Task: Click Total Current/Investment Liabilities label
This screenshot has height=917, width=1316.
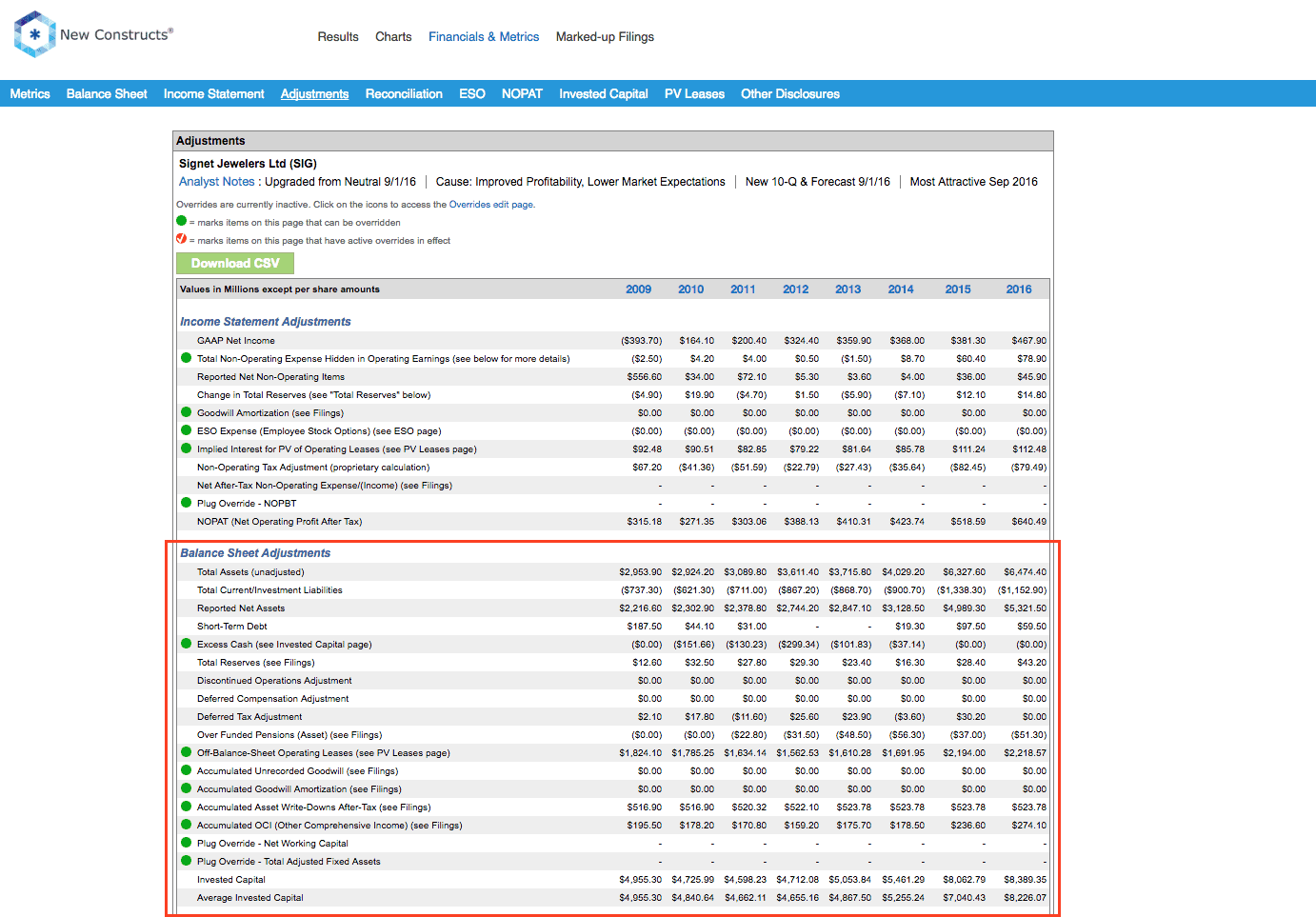Action: pyautogui.click(x=269, y=590)
